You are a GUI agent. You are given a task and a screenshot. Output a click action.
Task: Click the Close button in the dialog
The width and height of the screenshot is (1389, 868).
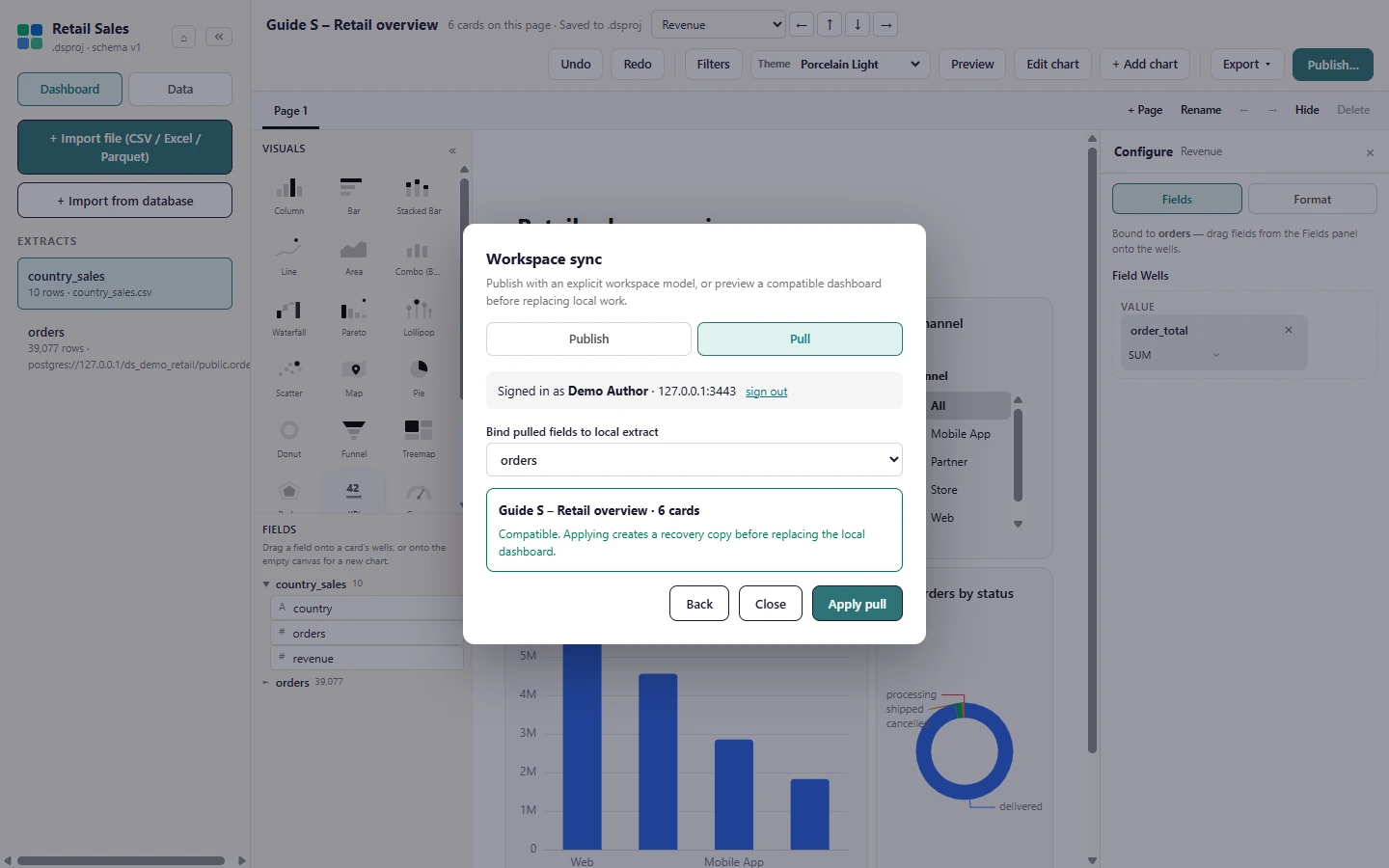coord(771,604)
